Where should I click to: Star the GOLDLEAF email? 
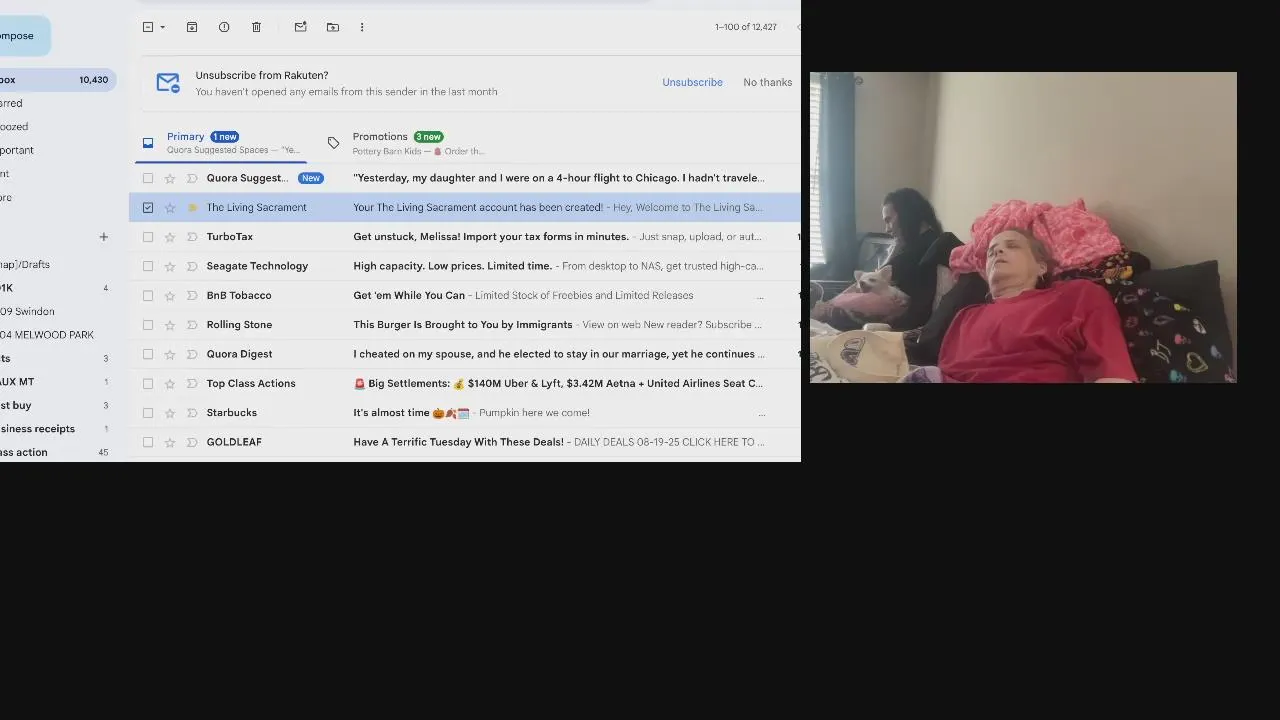point(170,442)
